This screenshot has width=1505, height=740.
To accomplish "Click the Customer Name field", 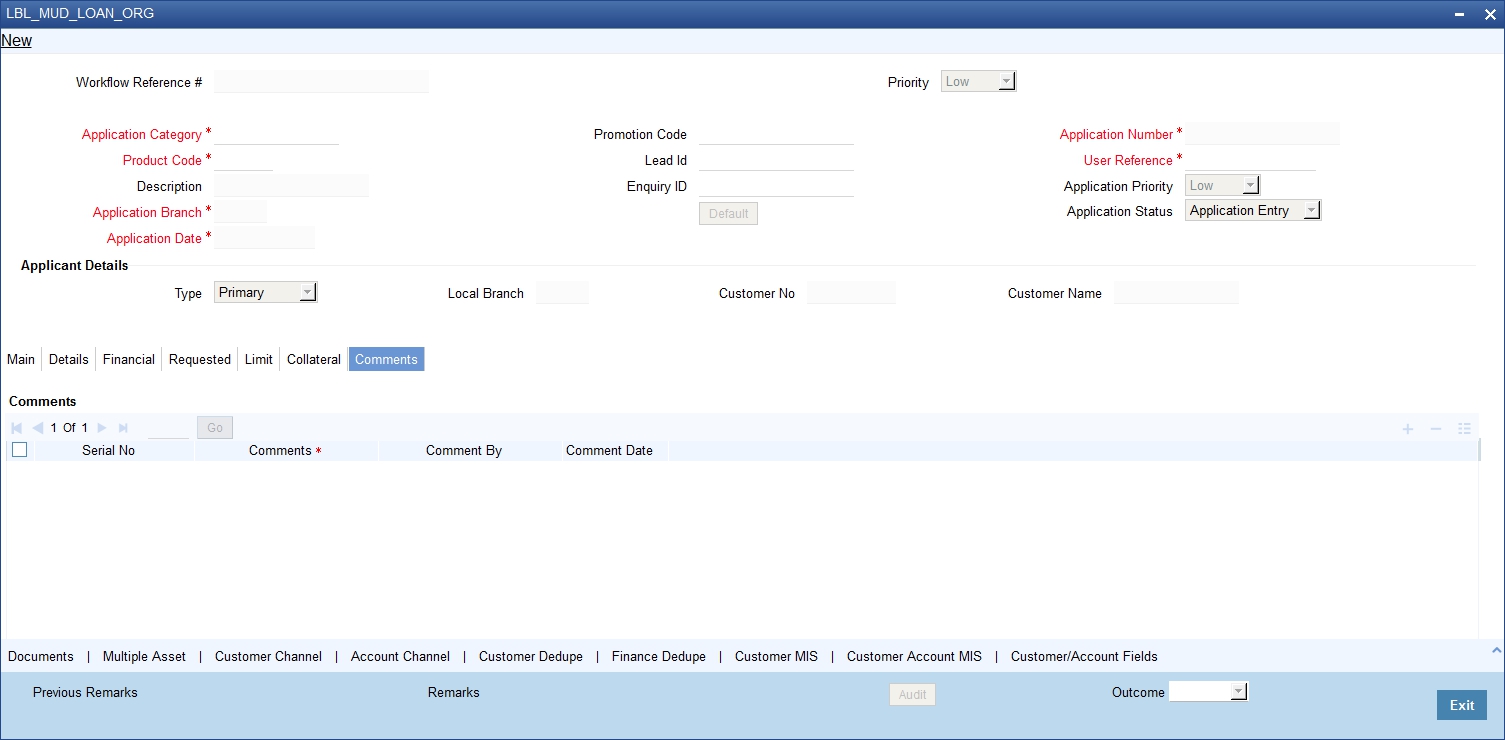I will click(x=1176, y=293).
